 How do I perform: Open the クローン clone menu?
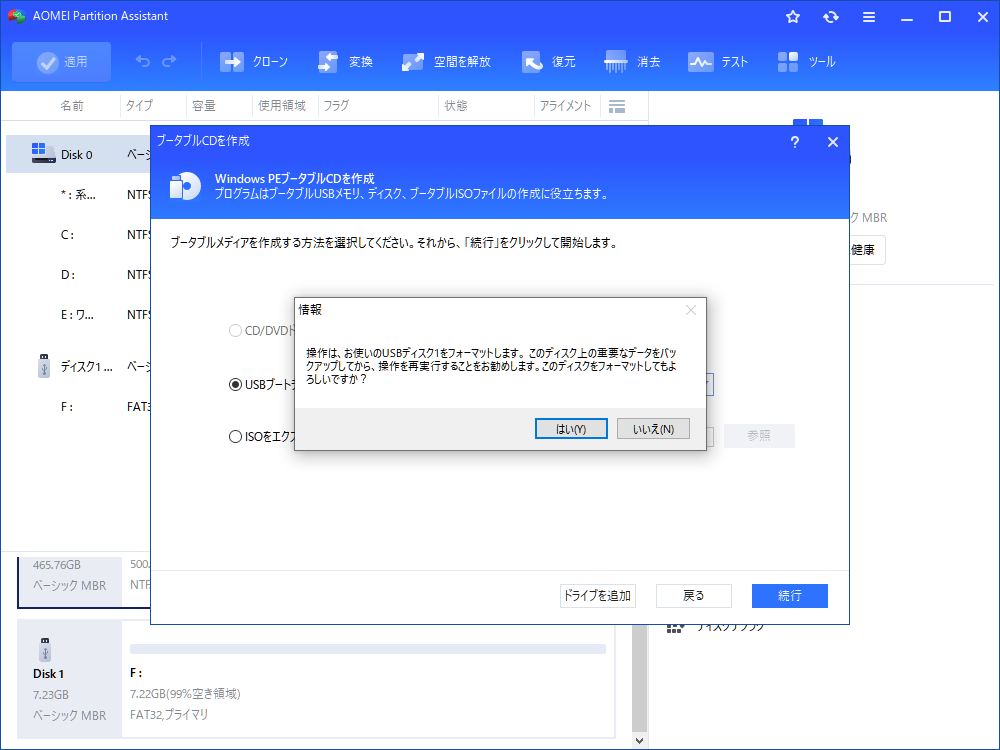tap(254, 62)
